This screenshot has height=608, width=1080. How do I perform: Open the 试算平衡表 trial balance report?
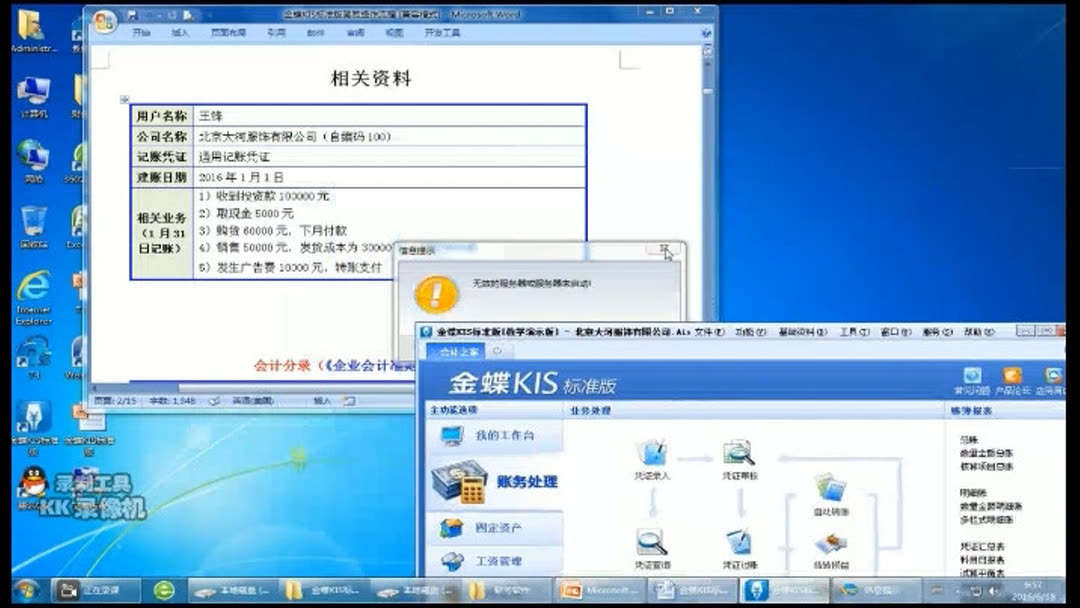click(x=981, y=572)
